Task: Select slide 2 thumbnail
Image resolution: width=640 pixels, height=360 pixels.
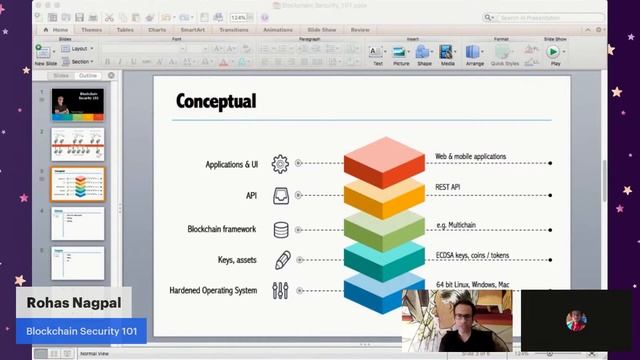Action: [x=78, y=144]
